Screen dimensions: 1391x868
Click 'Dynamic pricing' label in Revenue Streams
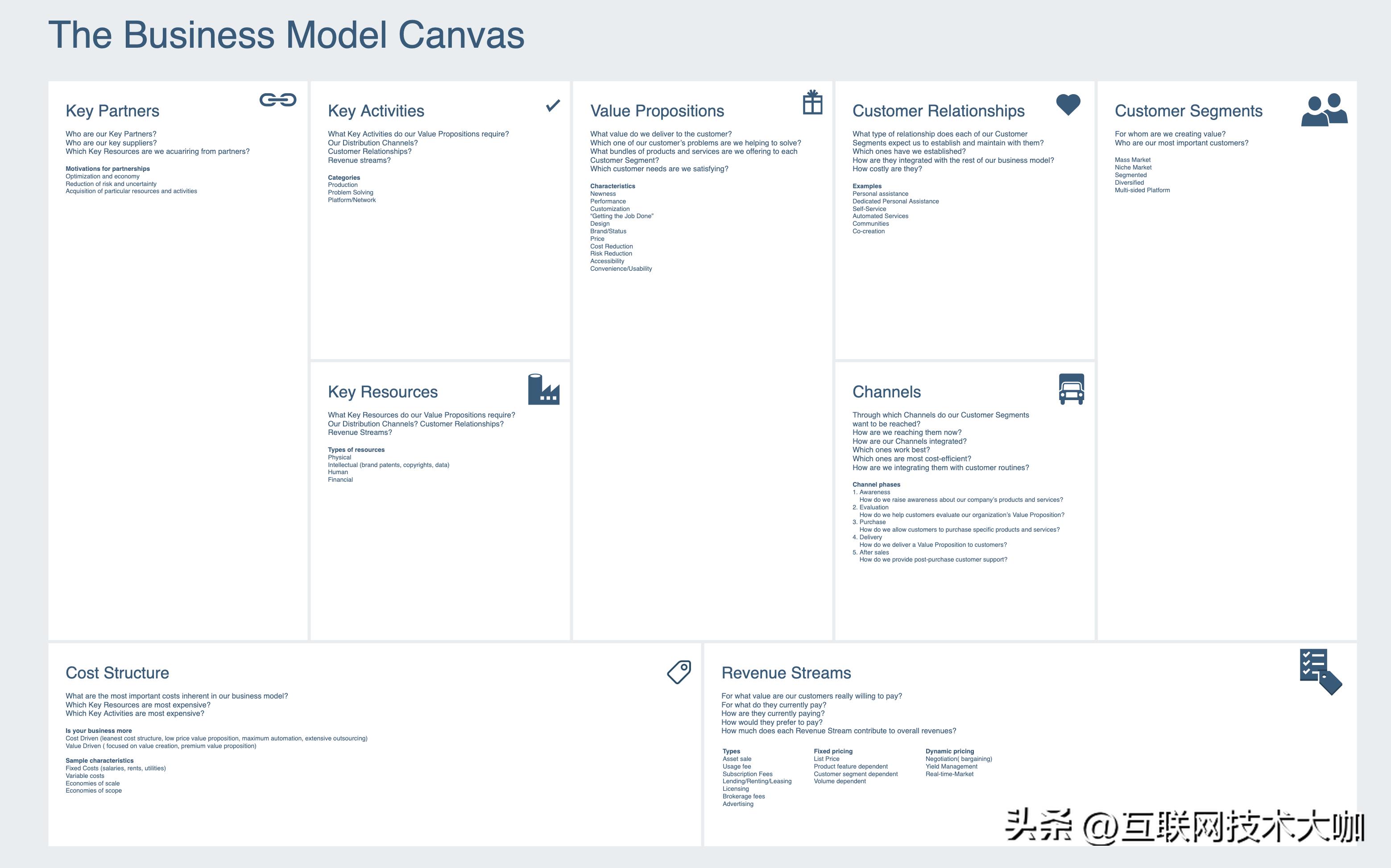click(x=949, y=751)
